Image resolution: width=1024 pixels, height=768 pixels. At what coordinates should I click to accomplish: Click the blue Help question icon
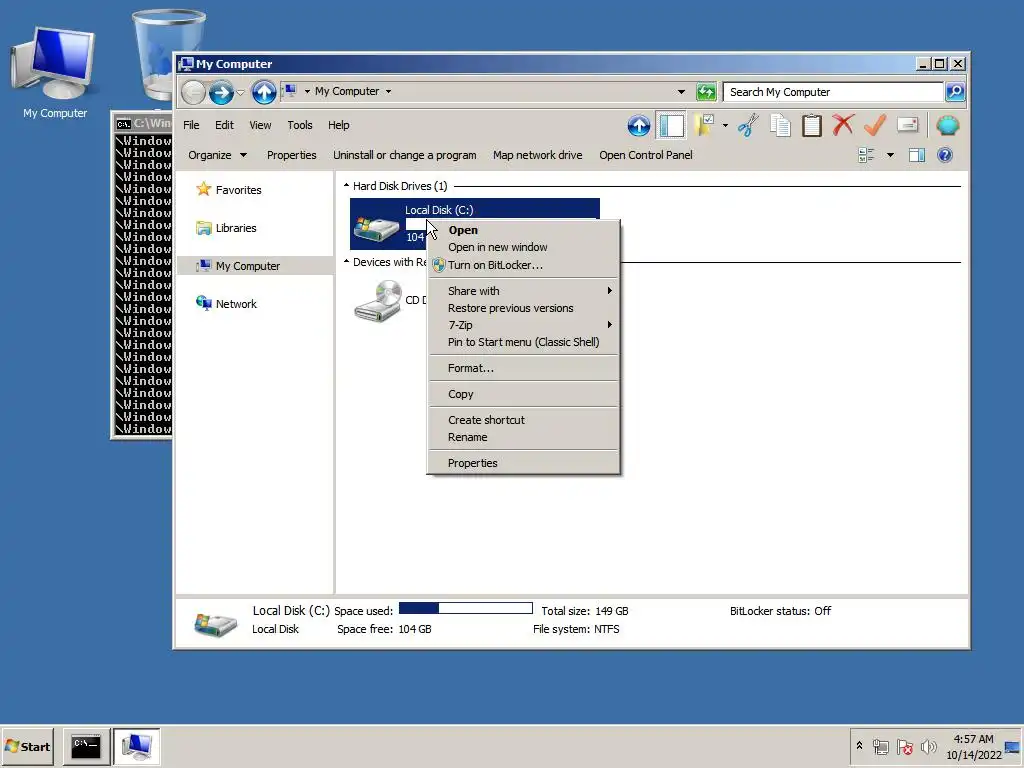[x=945, y=155]
